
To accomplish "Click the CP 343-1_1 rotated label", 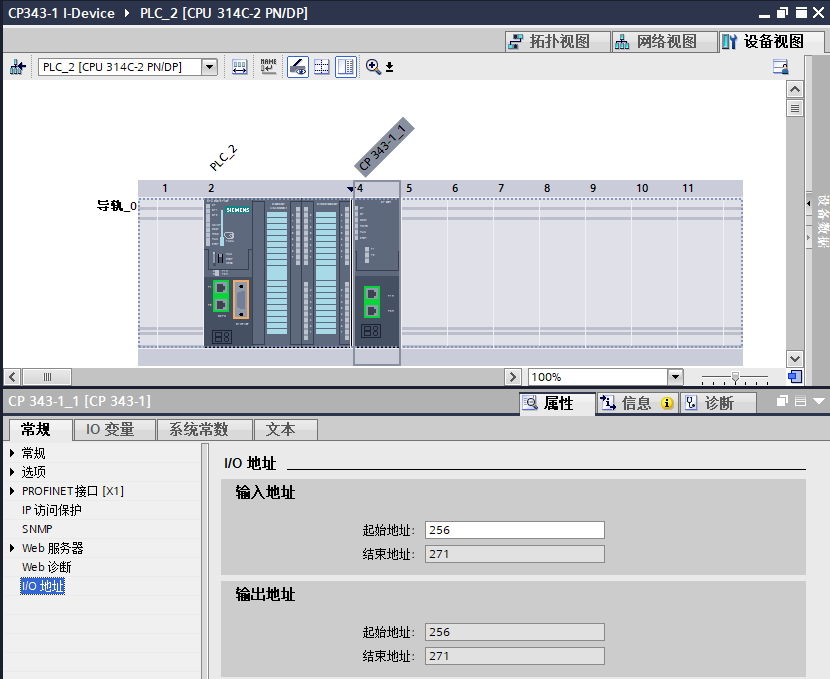I will coord(384,146).
